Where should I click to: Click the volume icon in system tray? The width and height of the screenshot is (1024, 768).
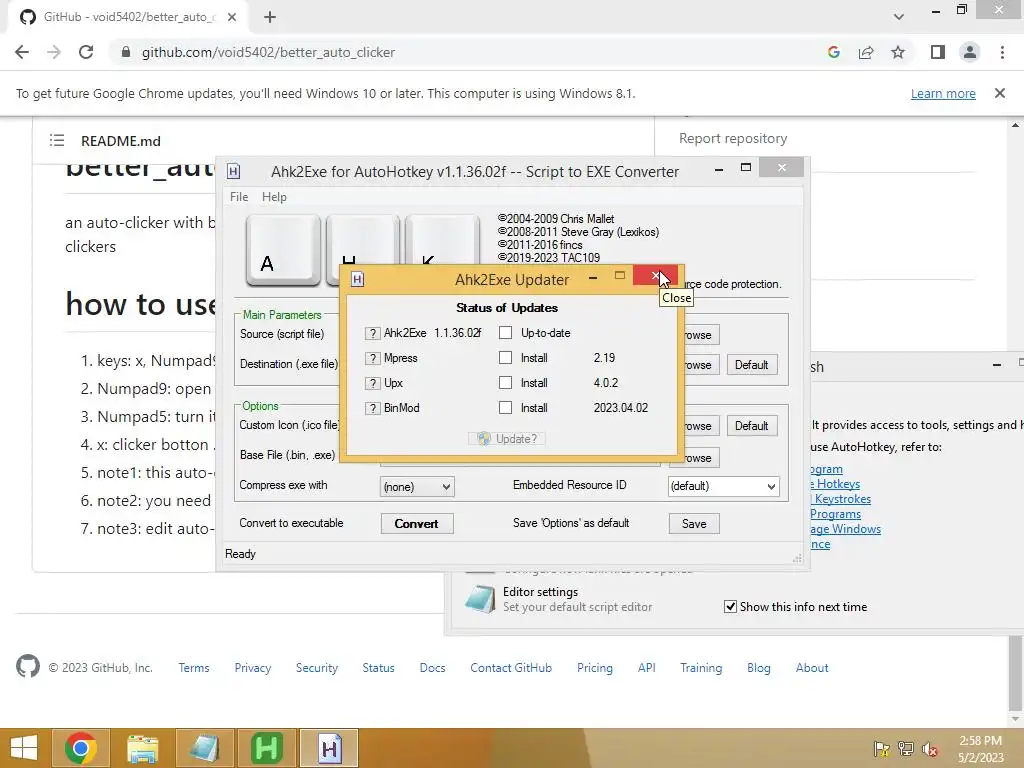click(929, 750)
